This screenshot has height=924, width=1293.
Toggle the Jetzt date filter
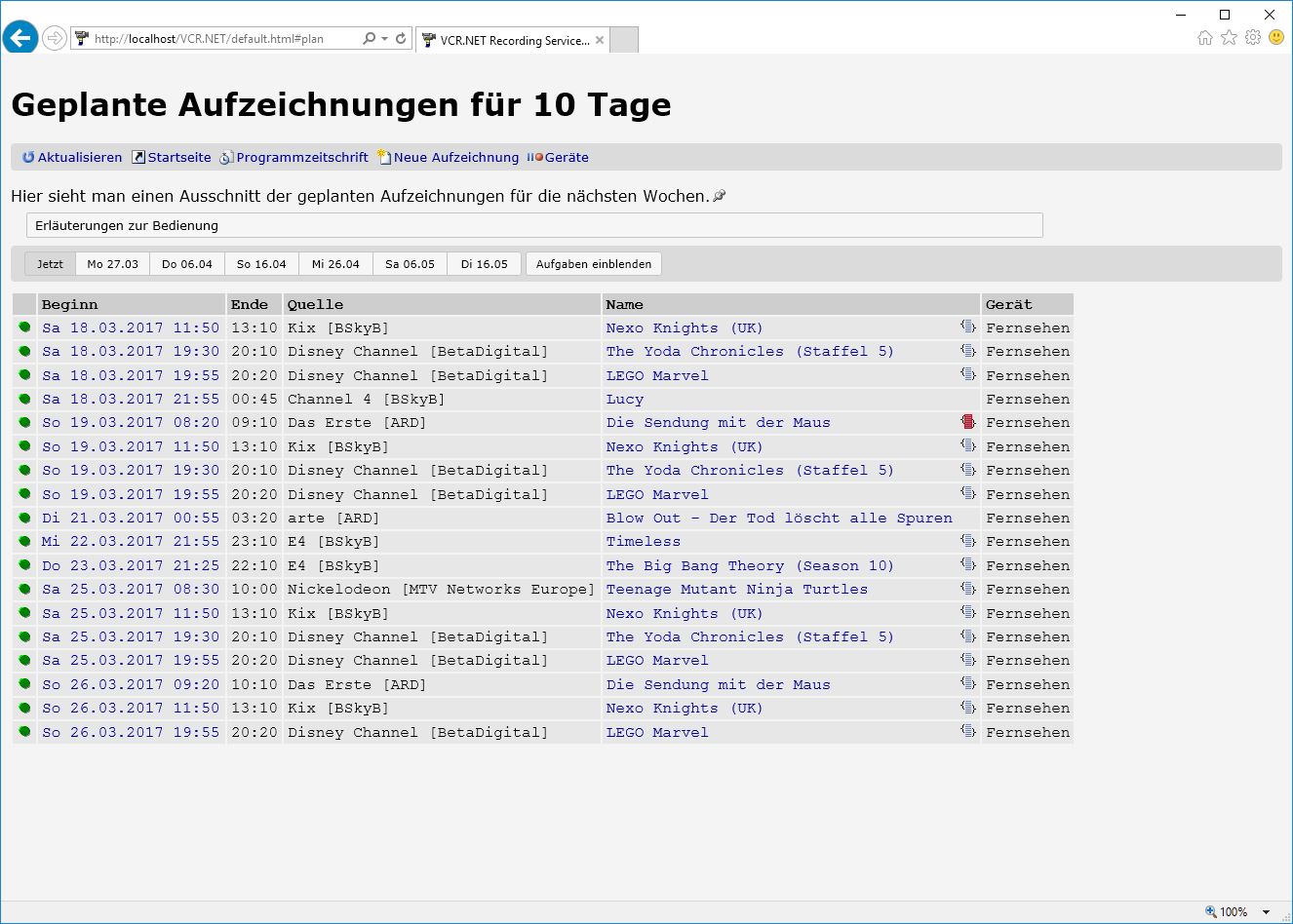pyautogui.click(x=50, y=264)
